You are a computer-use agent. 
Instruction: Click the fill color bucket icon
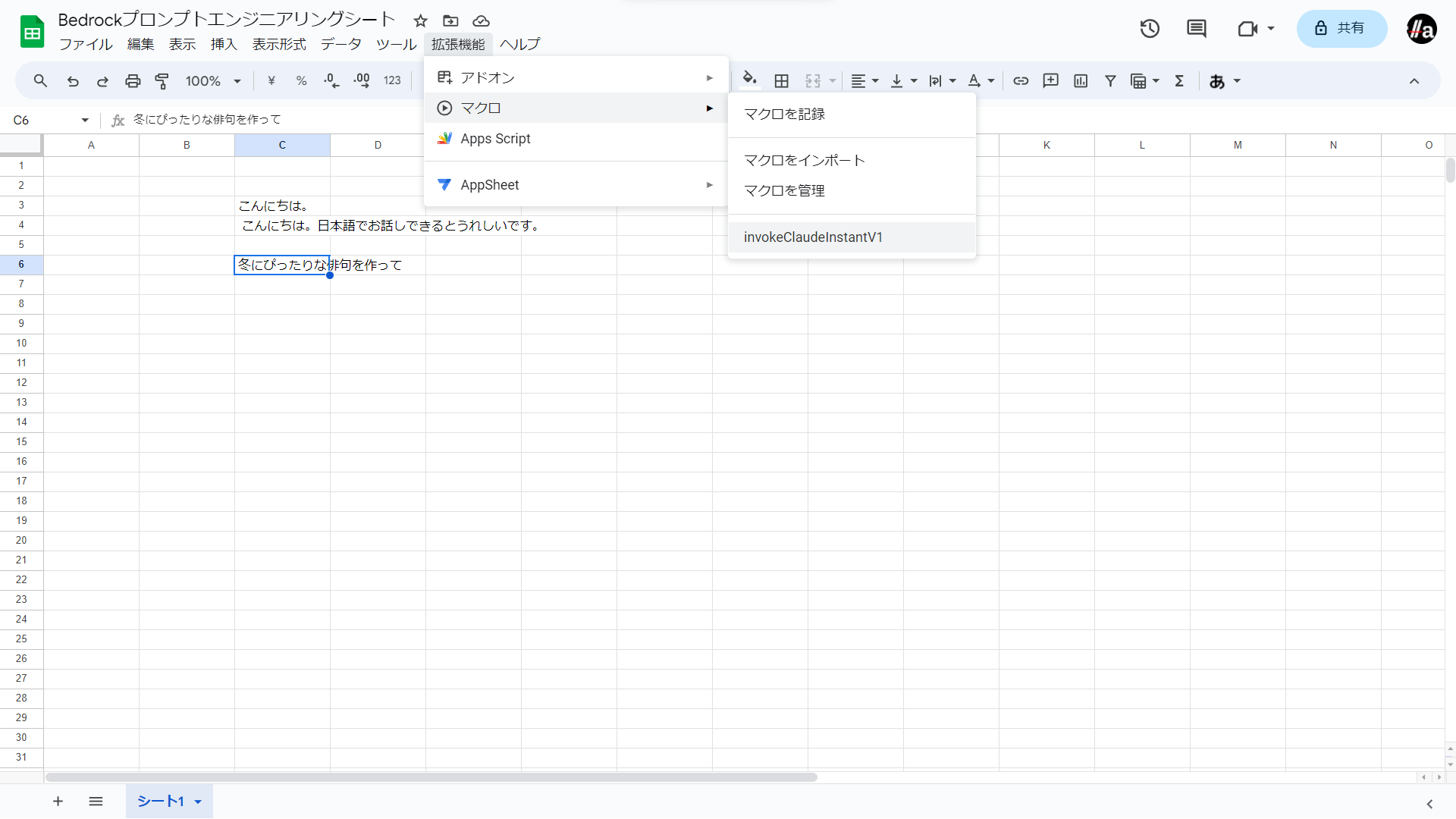click(749, 80)
